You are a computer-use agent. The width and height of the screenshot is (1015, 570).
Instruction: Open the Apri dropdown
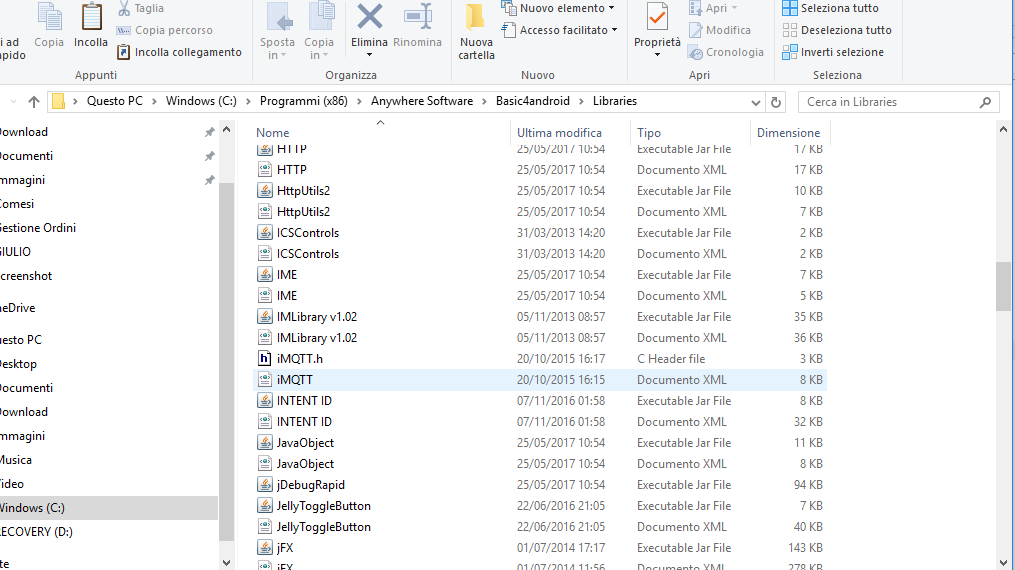coord(713,8)
